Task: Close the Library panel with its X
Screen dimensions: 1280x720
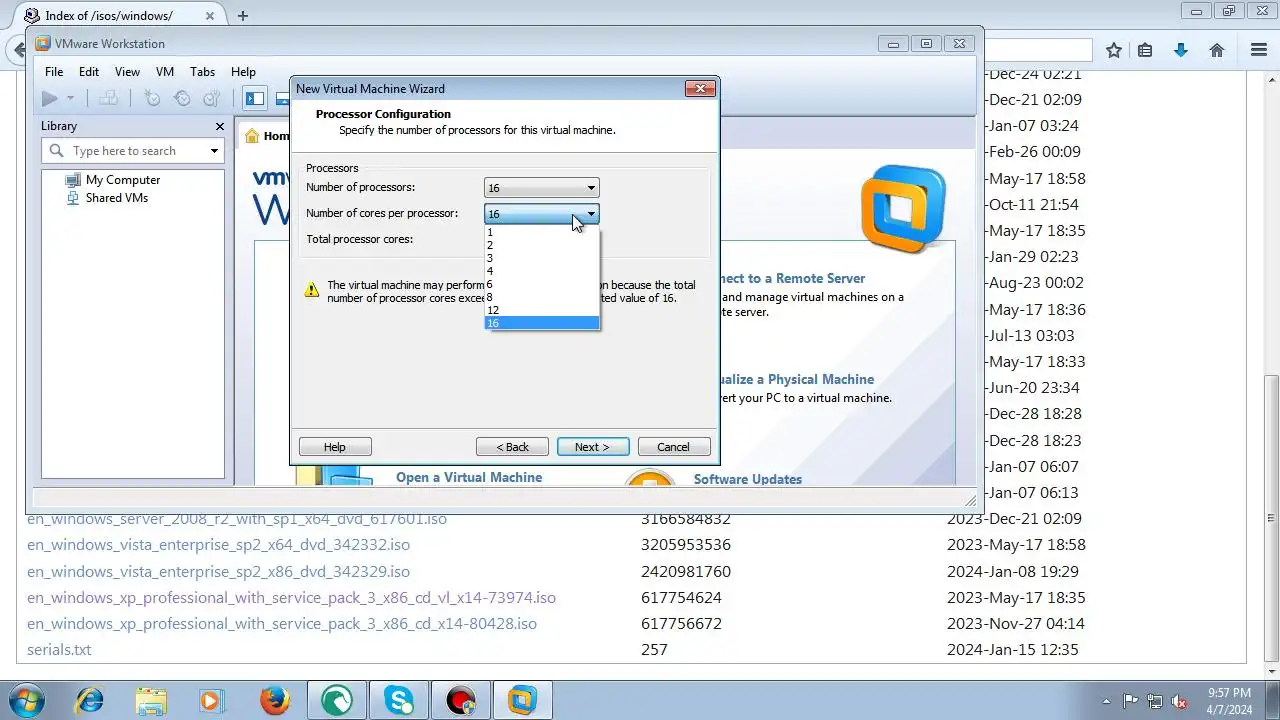Action: (220, 126)
